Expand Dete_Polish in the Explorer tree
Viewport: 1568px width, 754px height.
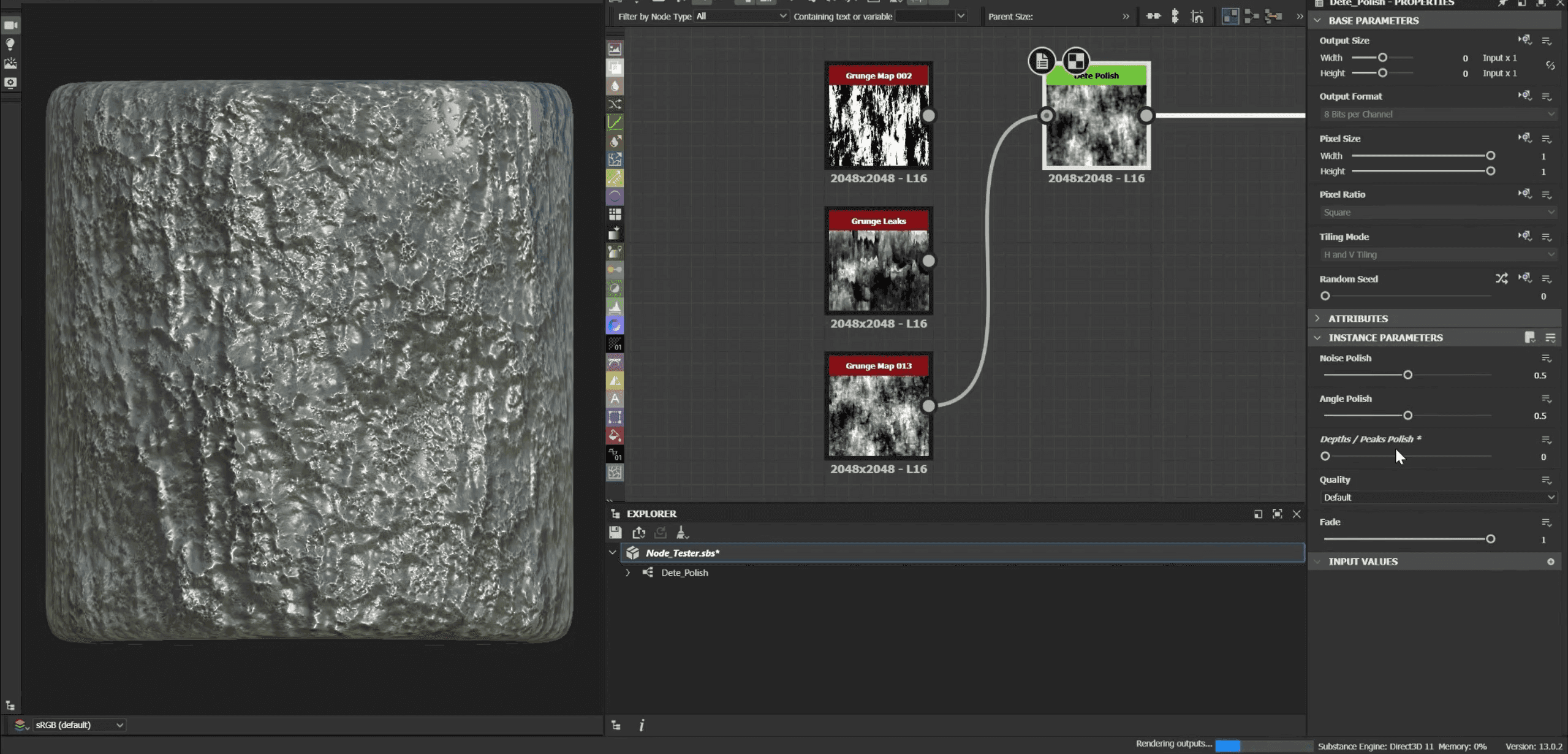627,573
